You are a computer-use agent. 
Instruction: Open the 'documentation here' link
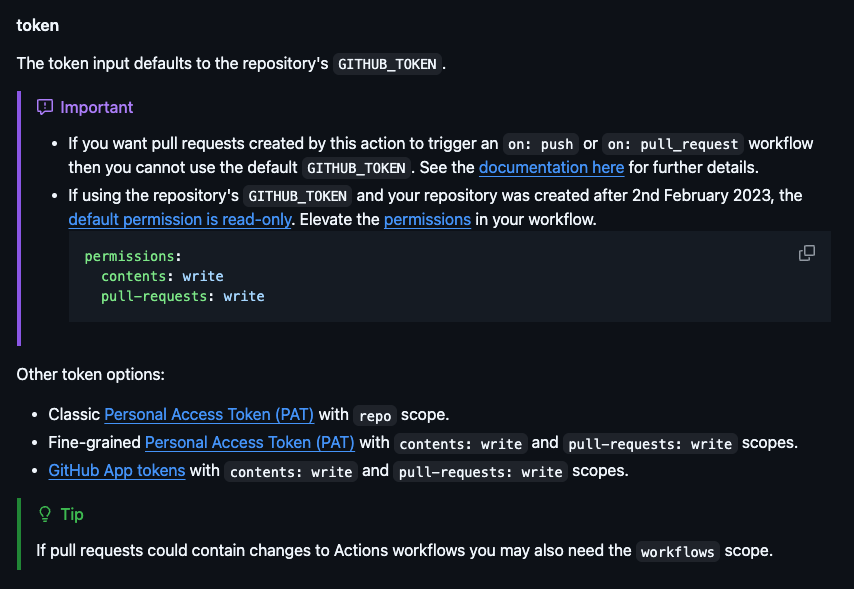(x=551, y=167)
